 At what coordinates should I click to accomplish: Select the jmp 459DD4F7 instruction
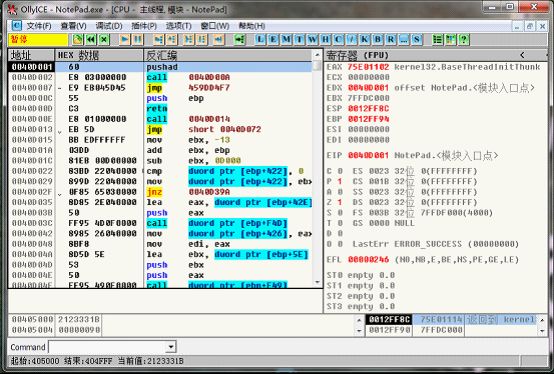coord(160,88)
